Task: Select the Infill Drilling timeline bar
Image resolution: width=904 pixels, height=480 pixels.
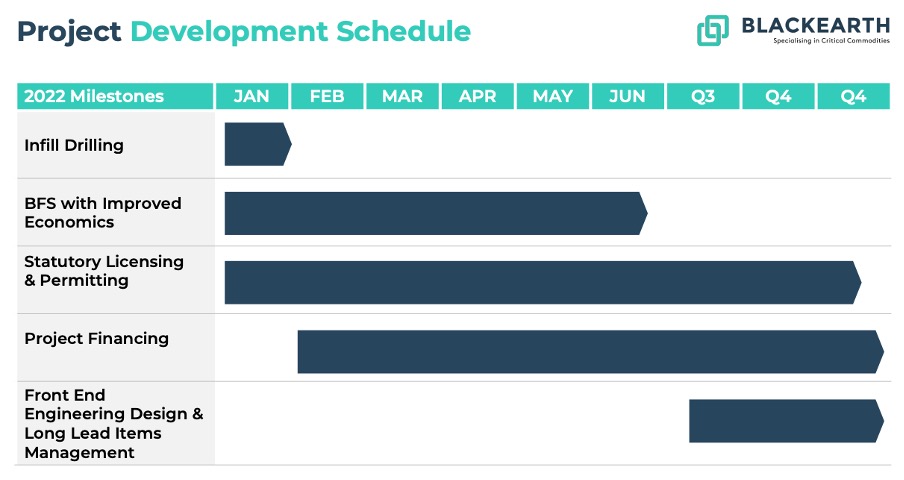Action: click(x=258, y=144)
